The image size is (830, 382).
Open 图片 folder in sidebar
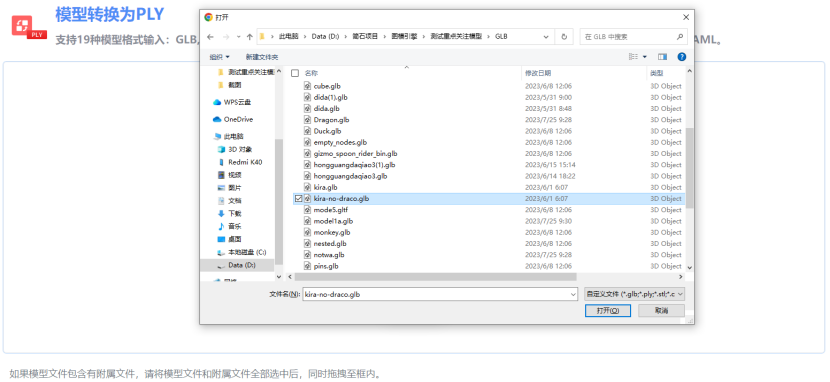pos(230,188)
